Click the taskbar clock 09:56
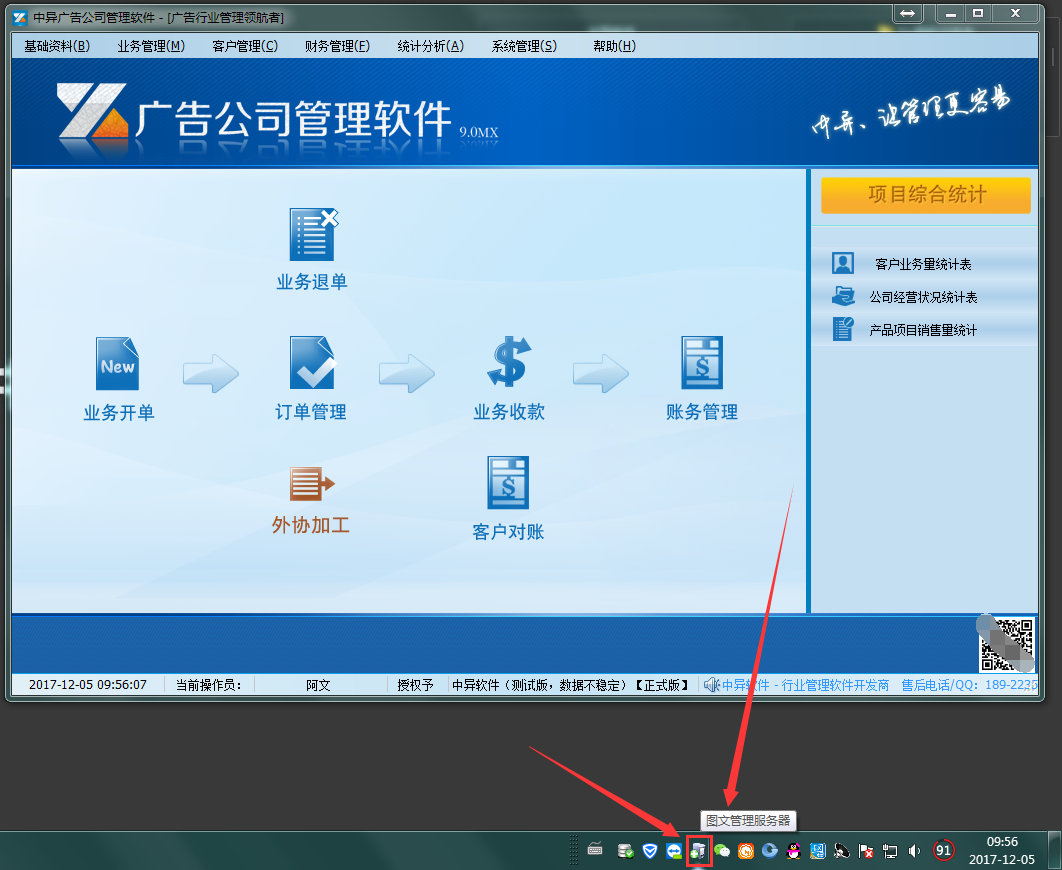Viewport: 1062px width, 870px height. (1002, 842)
